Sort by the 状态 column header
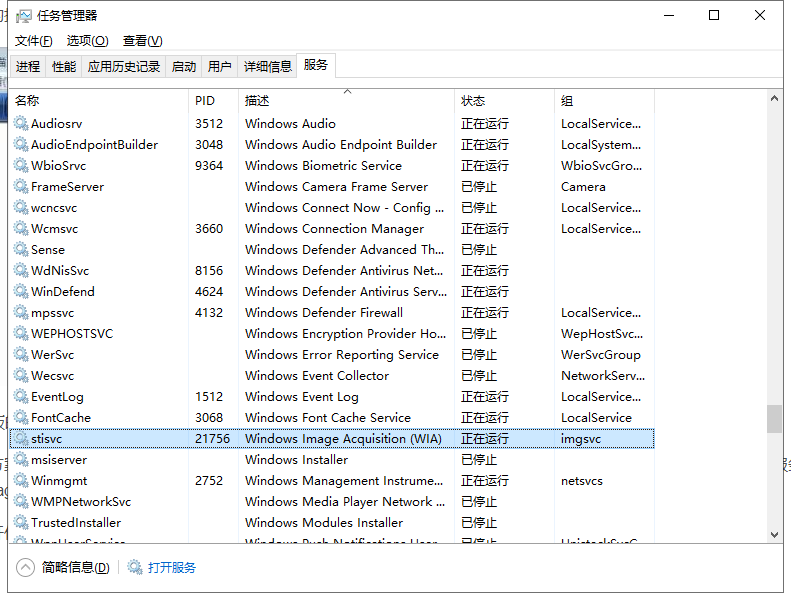Viewport: 791px width, 600px height. click(504, 100)
